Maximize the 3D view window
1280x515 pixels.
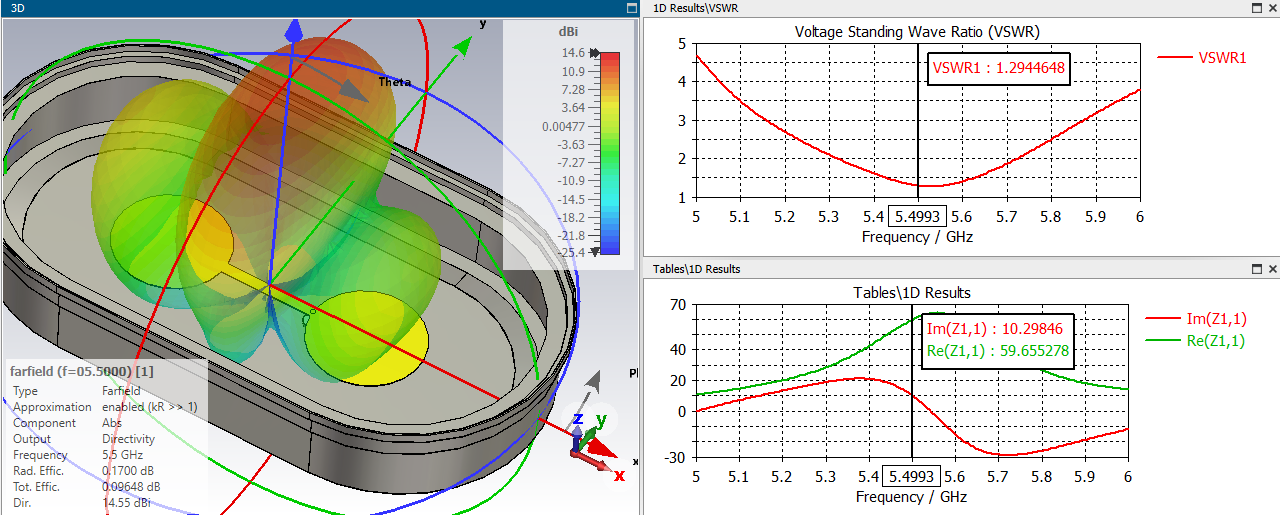(x=631, y=8)
